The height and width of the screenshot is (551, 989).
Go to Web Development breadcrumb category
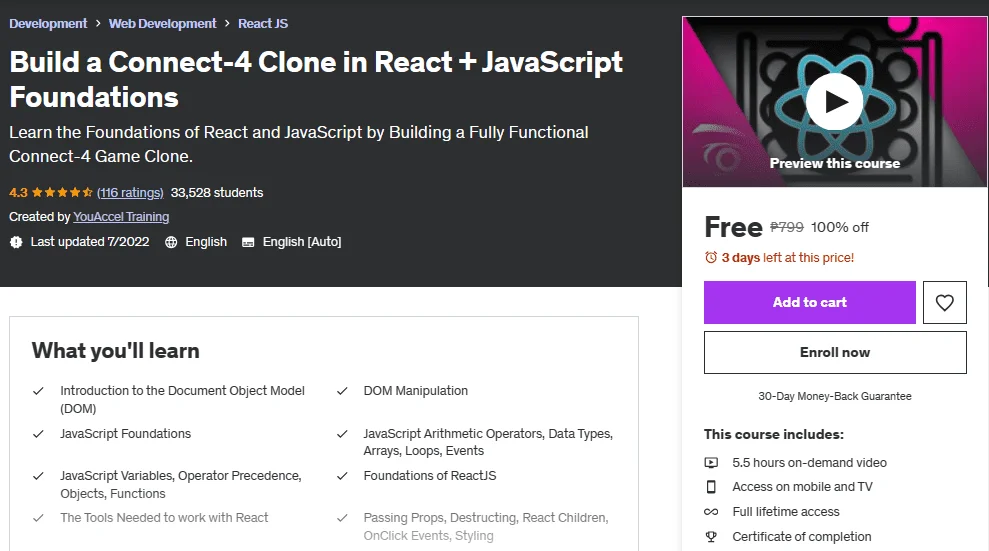[x=162, y=23]
